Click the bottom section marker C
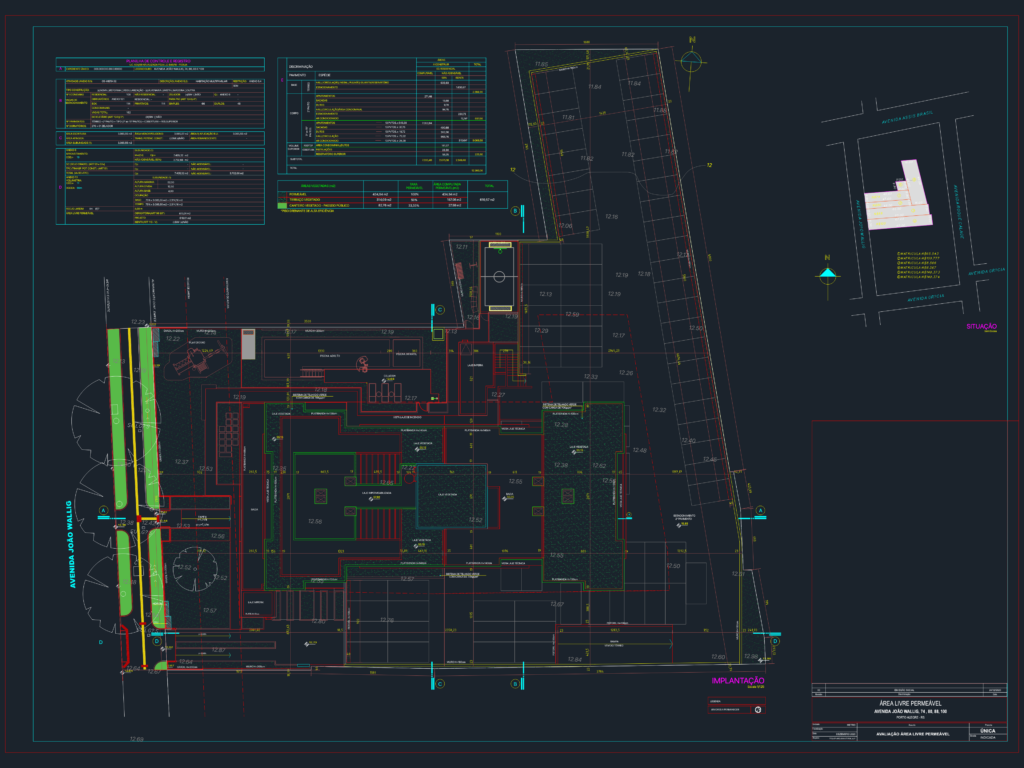The height and width of the screenshot is (768, 1024). 440,684
